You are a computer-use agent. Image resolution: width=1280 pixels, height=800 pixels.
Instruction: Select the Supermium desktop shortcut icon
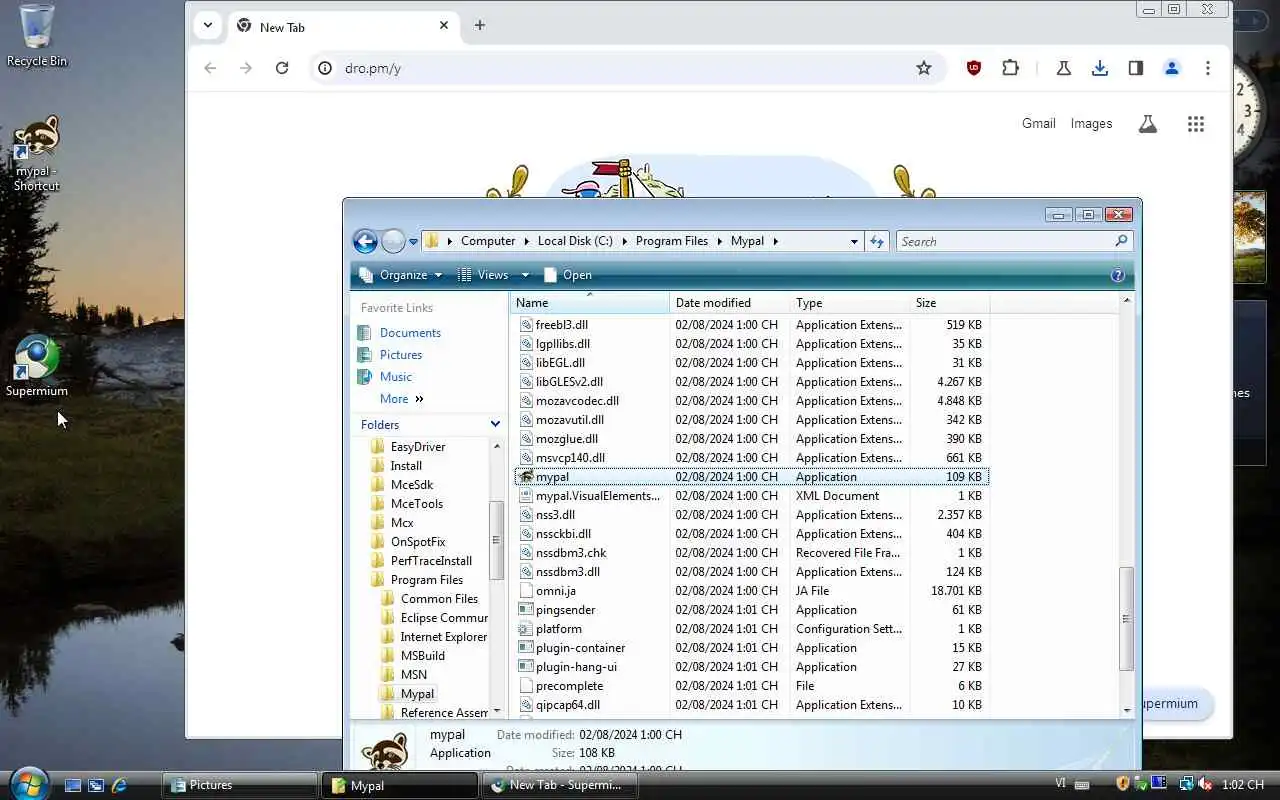(x=37, y=366)
